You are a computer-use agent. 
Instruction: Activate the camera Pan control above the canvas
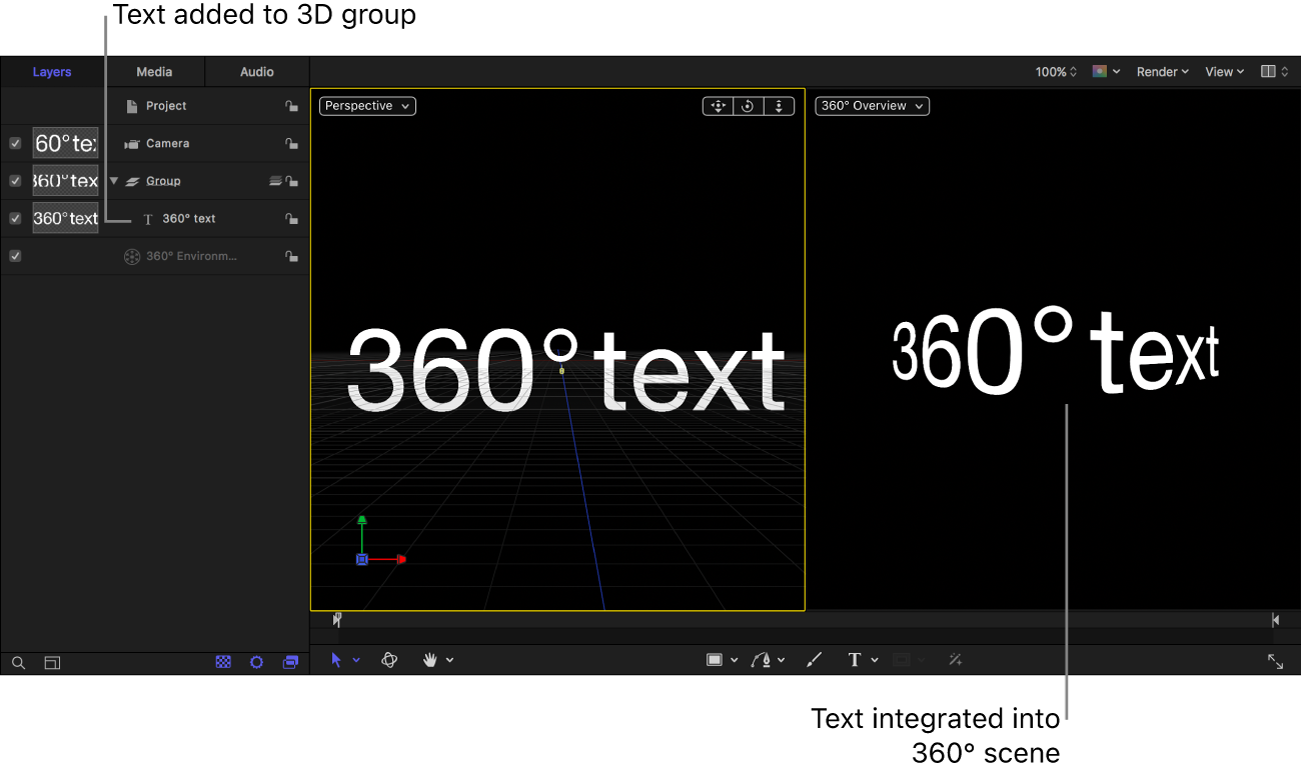(717, 105)
